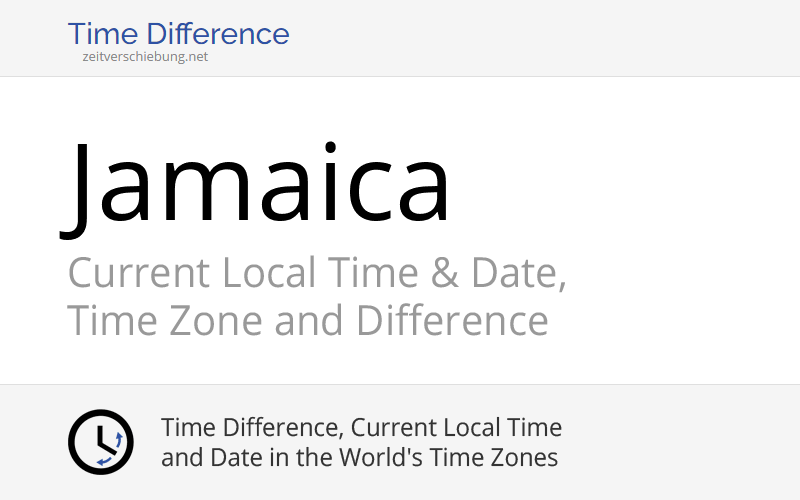Click footer line "Time Difference, Current Local Time"

coord(361,428)
